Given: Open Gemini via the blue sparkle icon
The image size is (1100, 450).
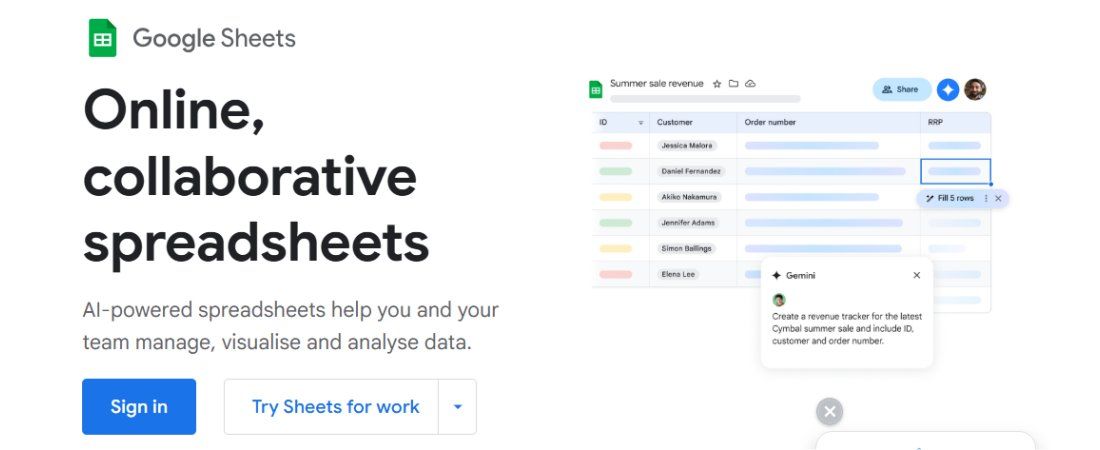Looking at the screenshot, I should coord(948,90).
